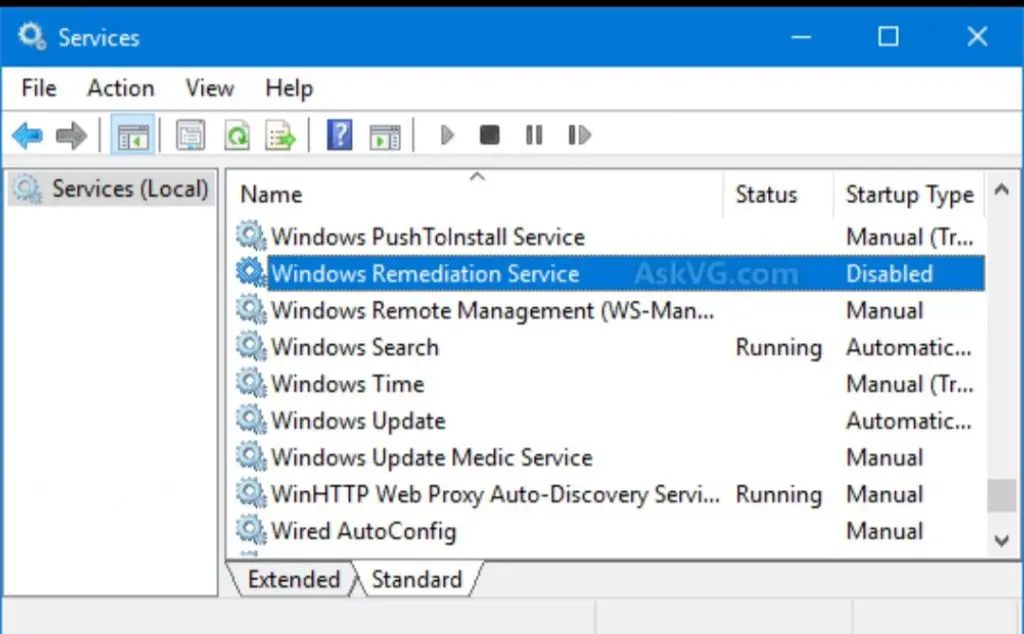1024x634 pixels.
Task: Start the selected service with the play icon
Action: click(446, 135)
